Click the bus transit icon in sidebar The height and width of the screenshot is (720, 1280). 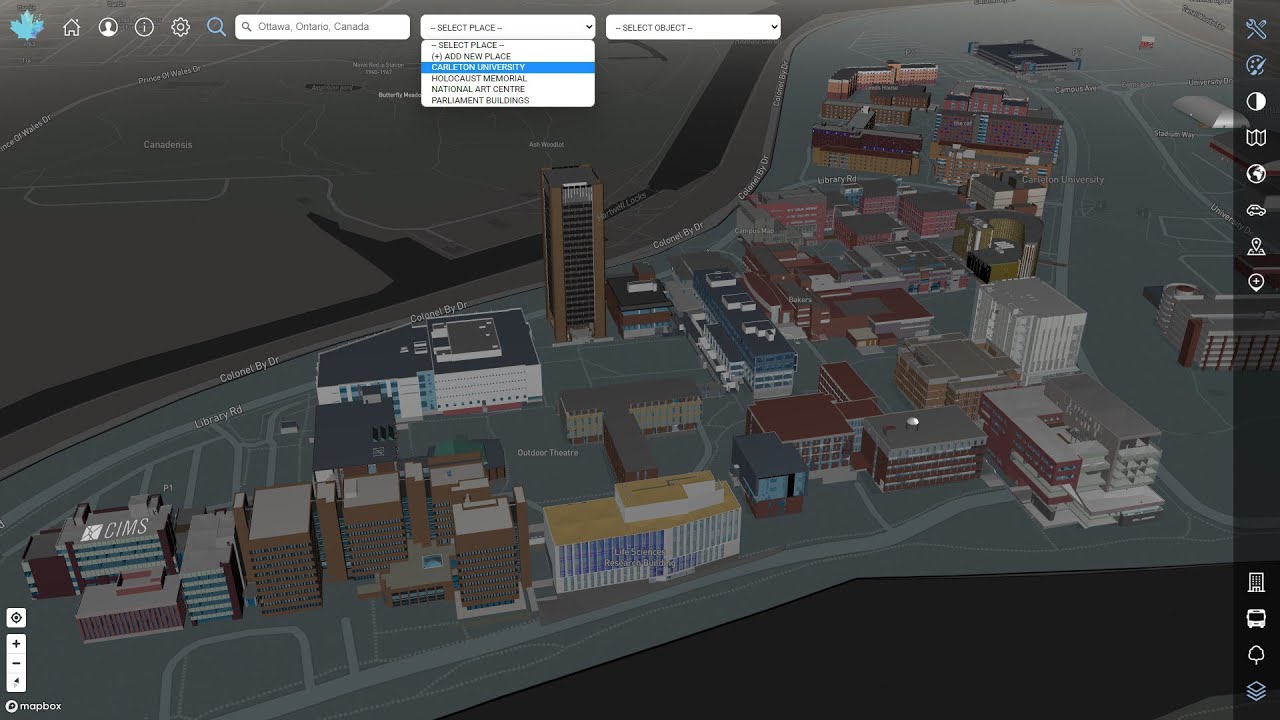(1256, 618)
